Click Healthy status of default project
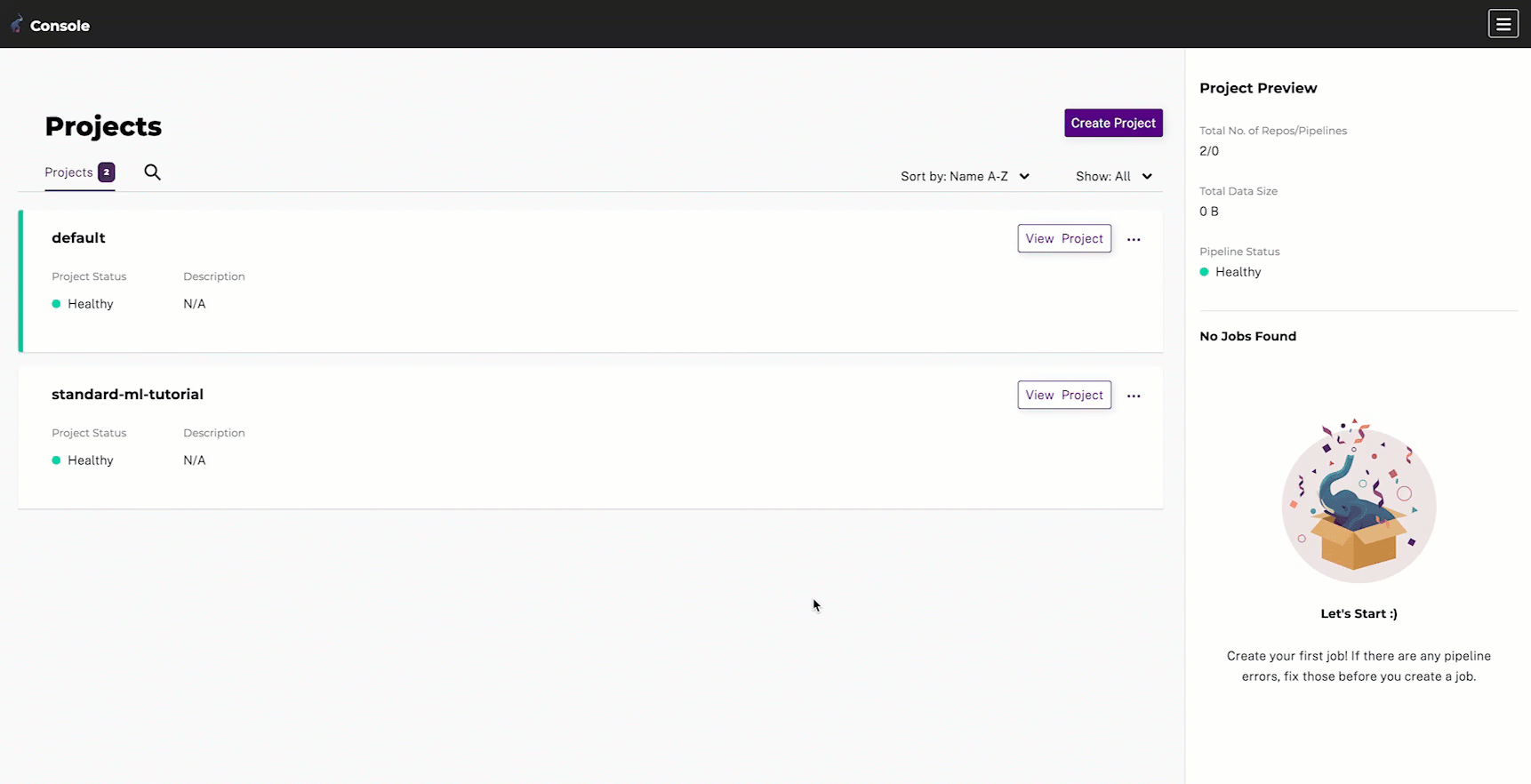 click(83, 304)
